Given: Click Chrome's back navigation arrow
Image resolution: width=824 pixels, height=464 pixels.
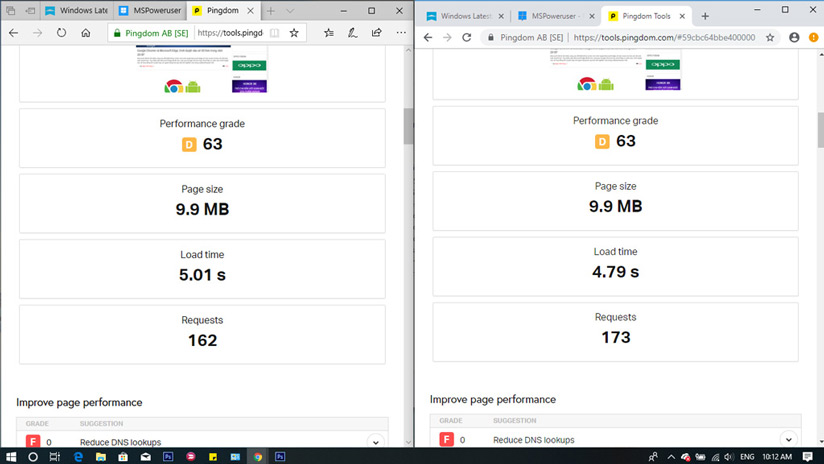Looking at the screenshot, I should [x=428, y=37].
